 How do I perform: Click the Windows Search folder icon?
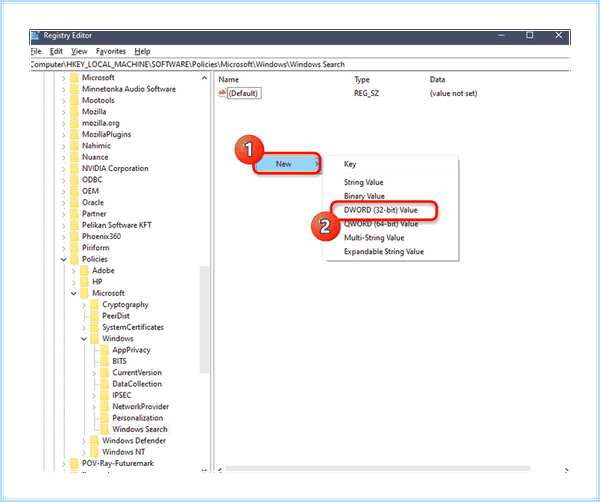(x=104, y=429)
